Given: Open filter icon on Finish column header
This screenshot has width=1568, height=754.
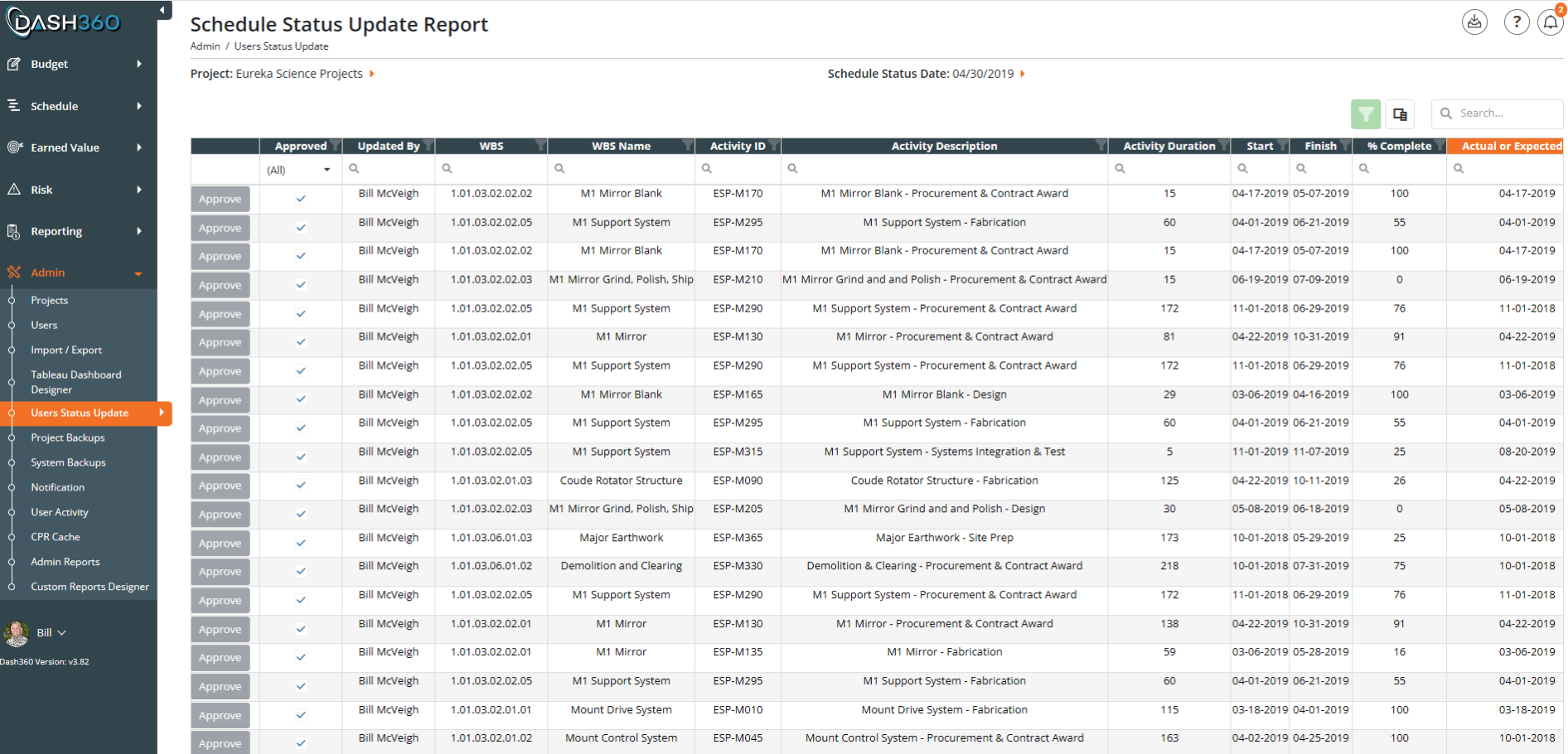Looking at the screenshot, I should [x=1345, y=146].
